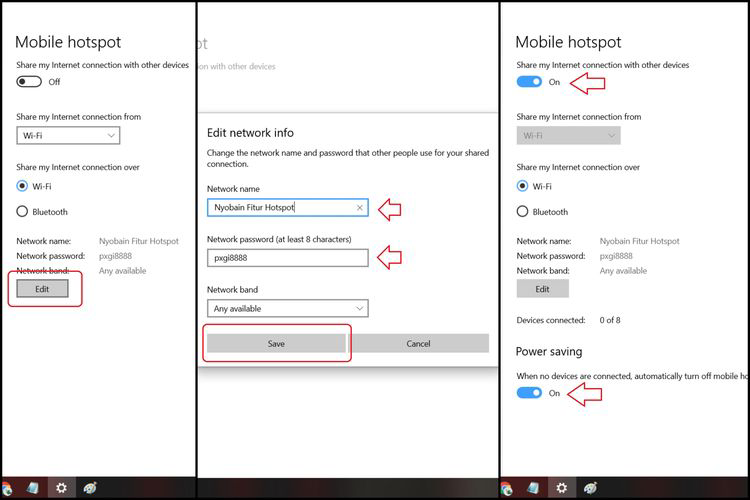Click 'Any available' band value in hotspot-Off screen
Screen dimensions: 750x500
[122, 271]
